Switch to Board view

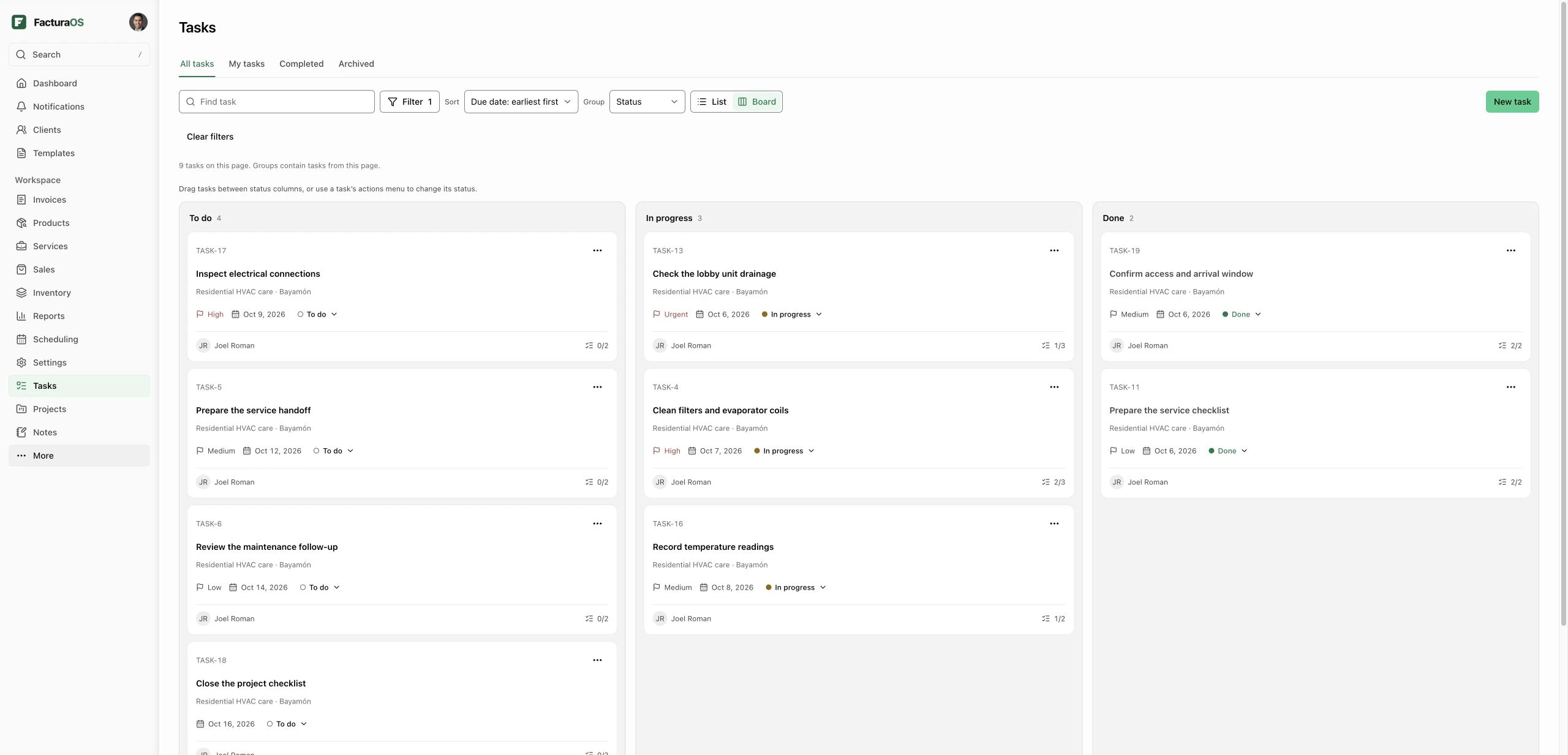click(x=757, y=102)
